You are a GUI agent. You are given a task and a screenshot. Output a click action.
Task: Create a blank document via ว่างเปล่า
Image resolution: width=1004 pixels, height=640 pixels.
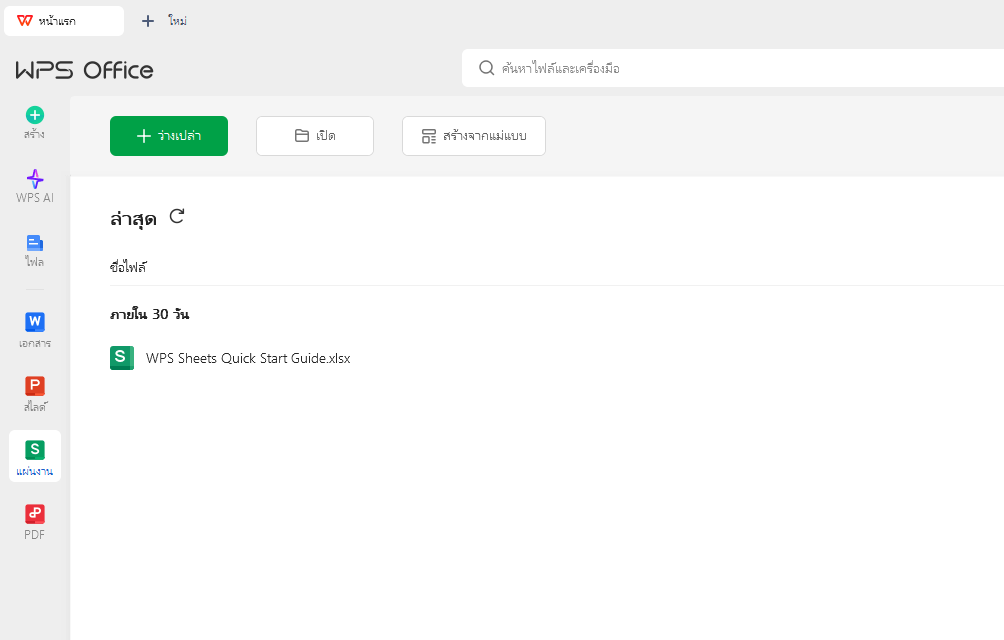[x=168, y=135]
